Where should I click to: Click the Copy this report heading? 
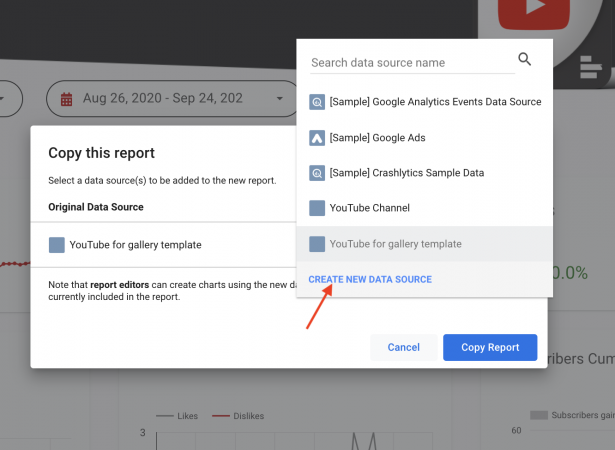click(102, 153)
